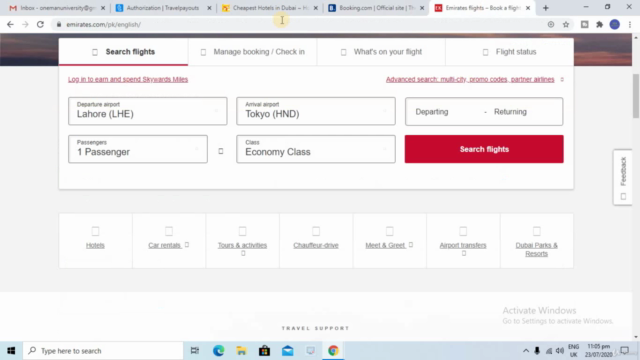Screen dimensions: 640x360
Task: Click Log in to earn Skywards Miles link
Action: coord(128,79)
